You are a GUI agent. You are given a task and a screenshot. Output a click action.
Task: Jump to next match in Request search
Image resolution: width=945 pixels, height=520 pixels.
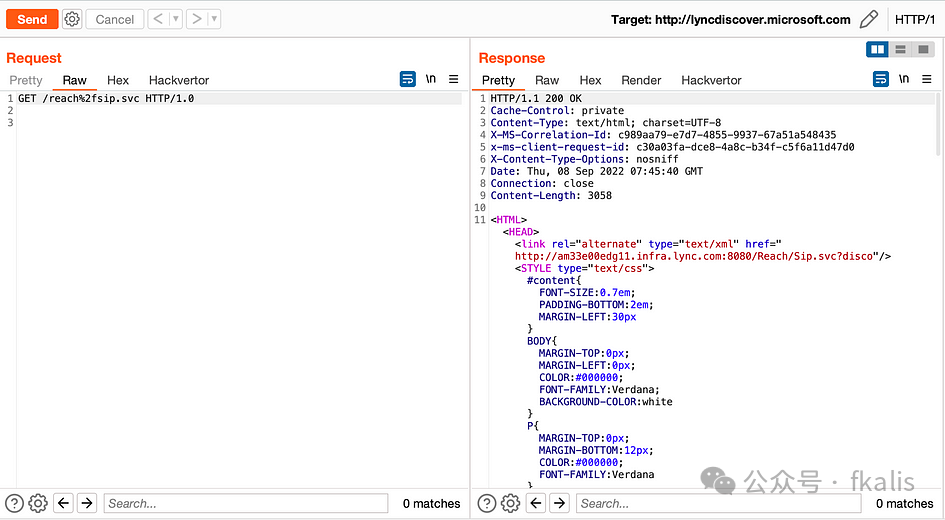point(87,503)
